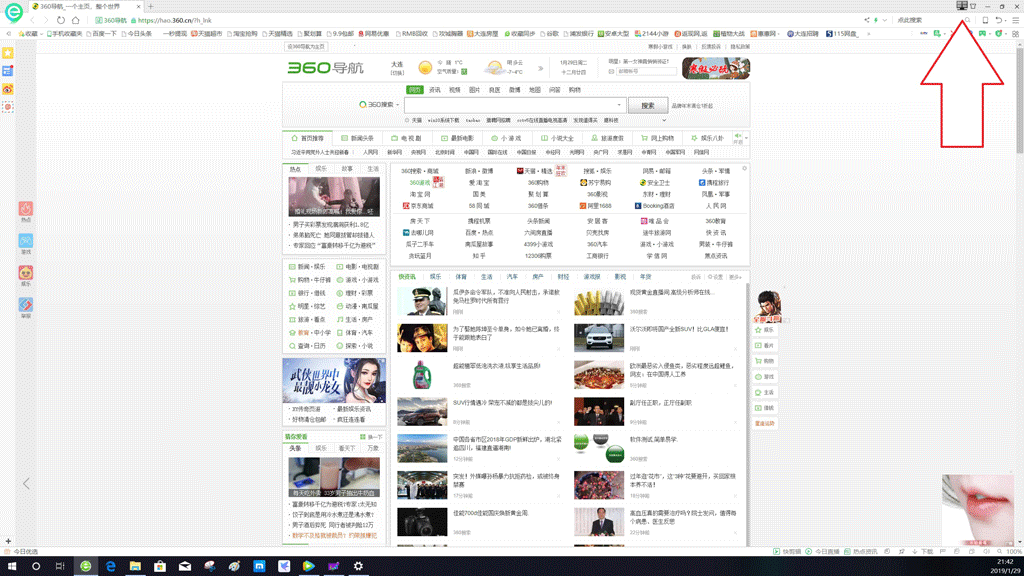1024x576 pixels.
Task: Open the 天猫超市 bookmark
Action: click(206, 33)
